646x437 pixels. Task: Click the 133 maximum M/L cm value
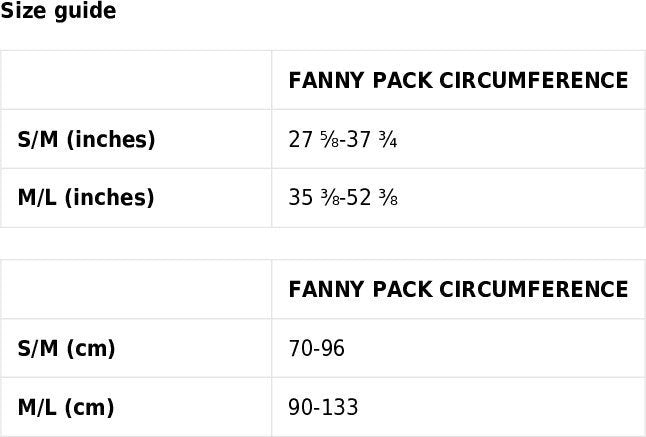341,407
